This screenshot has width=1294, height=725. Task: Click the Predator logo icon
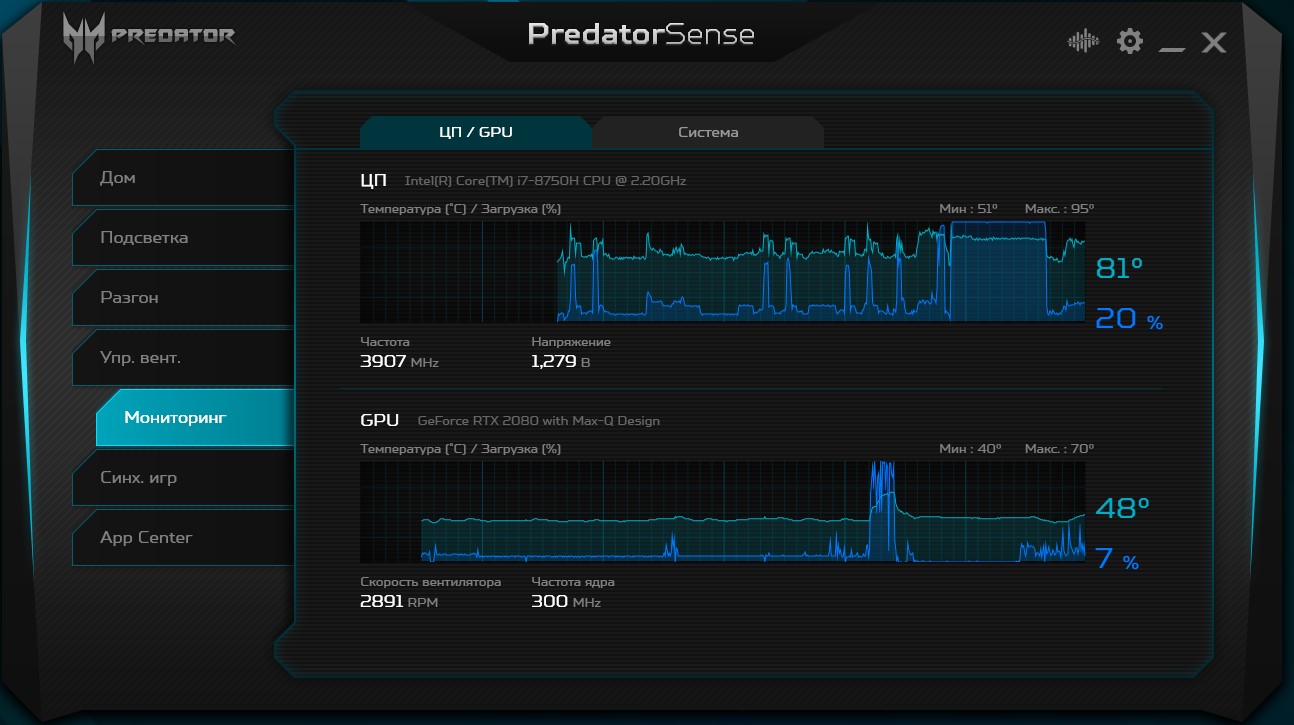(84, 38)
